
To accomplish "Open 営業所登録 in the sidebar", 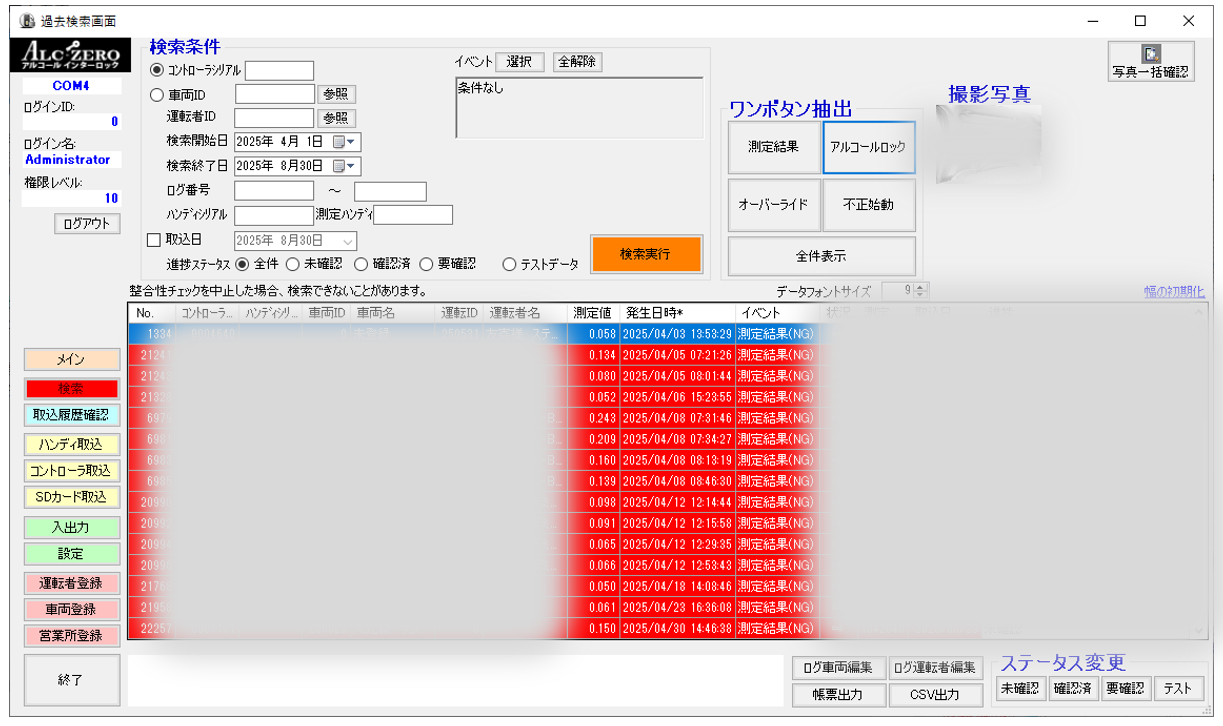I will pos(71,635).
